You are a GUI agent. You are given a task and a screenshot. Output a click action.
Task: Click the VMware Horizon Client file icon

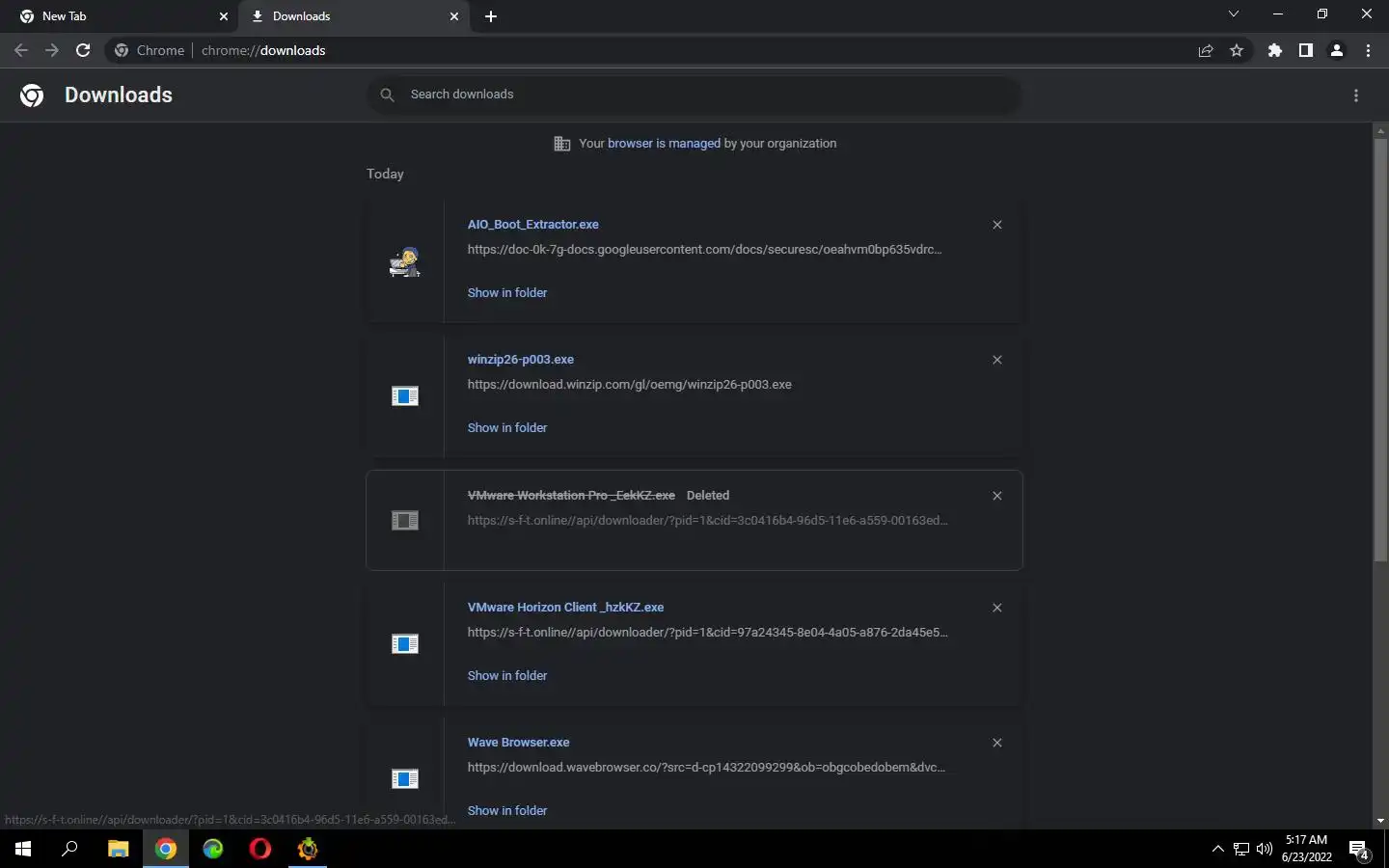(405, 644)
